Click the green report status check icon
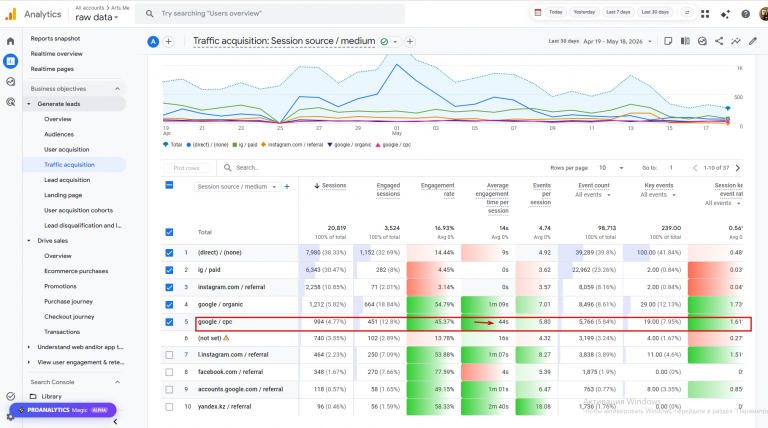This screenshot has width=768, height=428. [x=384, y=42]
